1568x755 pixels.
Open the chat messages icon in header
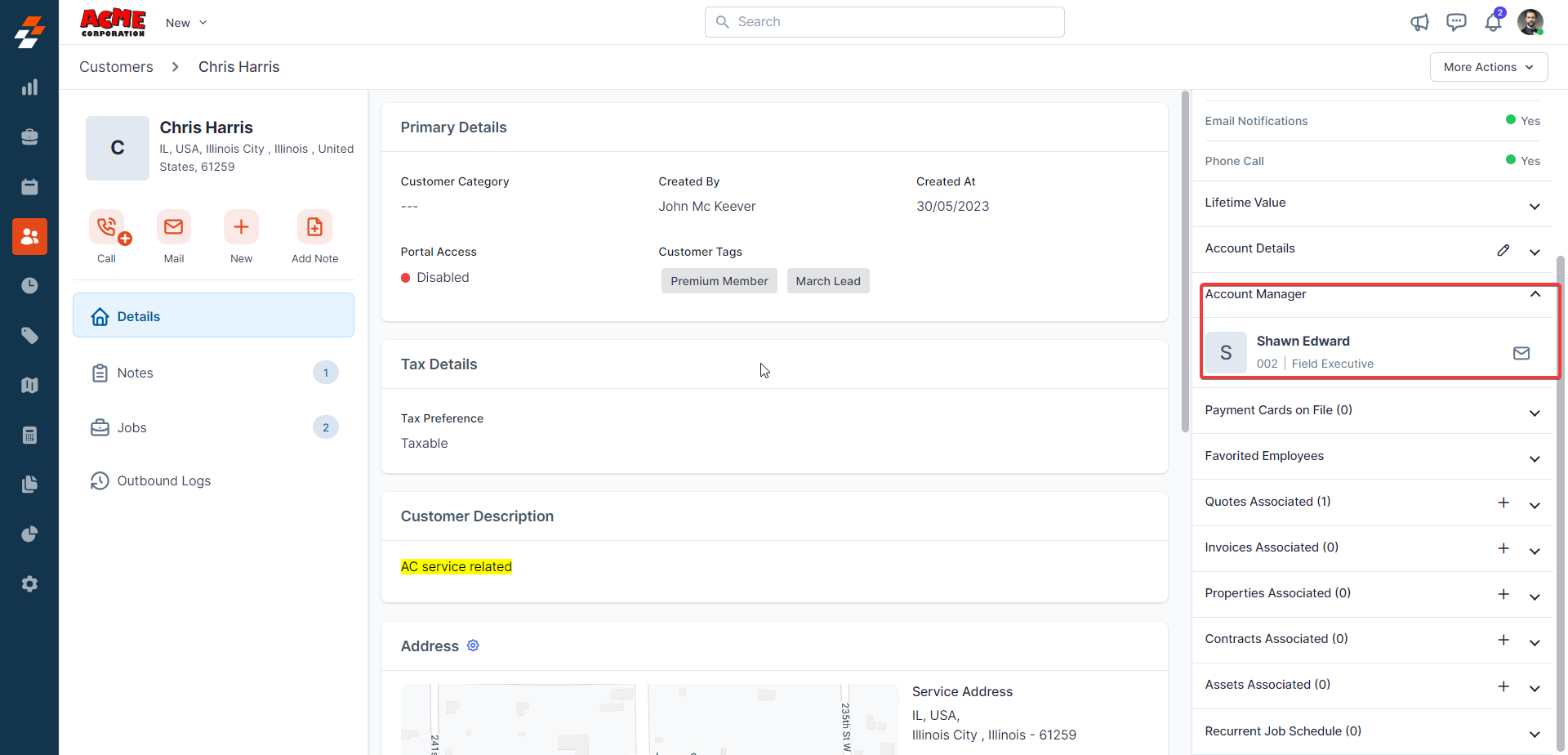1456,22
